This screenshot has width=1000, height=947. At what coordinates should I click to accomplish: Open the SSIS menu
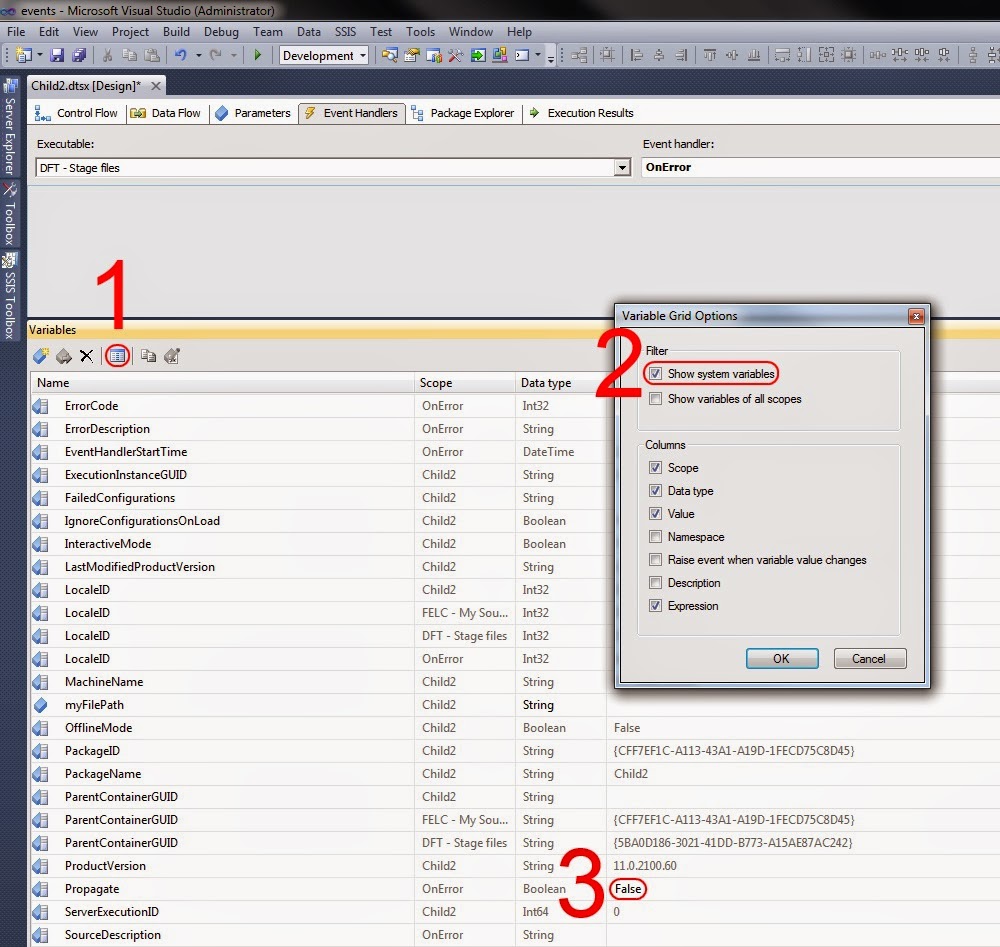(345, 31)
